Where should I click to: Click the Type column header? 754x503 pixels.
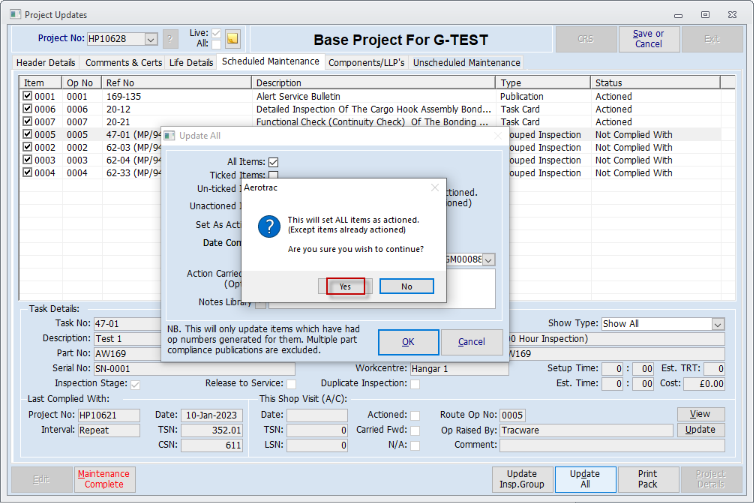(x=543, y=83)
